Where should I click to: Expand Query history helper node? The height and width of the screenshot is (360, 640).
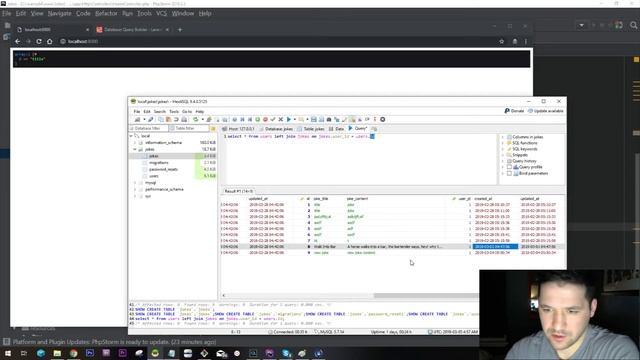tap(503, 161)
